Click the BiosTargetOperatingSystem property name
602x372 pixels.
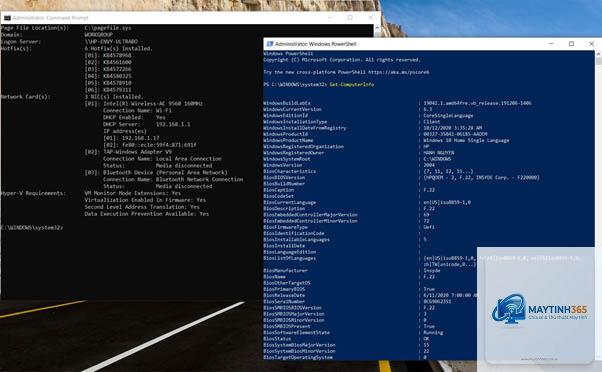click(298, 357)
